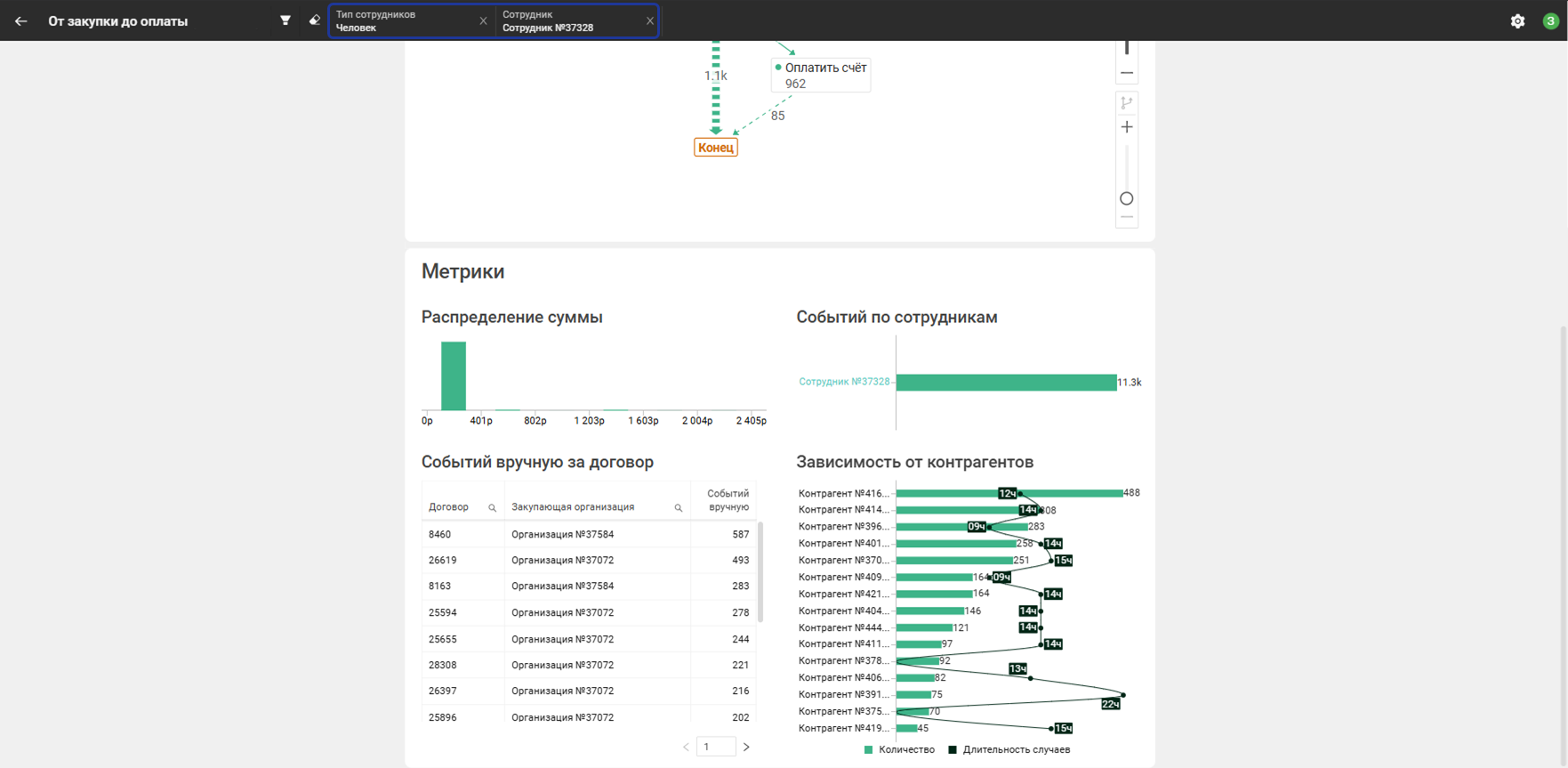The width and height of the screenshot is (1568, 768).
Task: Search in 'Закупающая организация' column
Action: (x=678, y=508)
